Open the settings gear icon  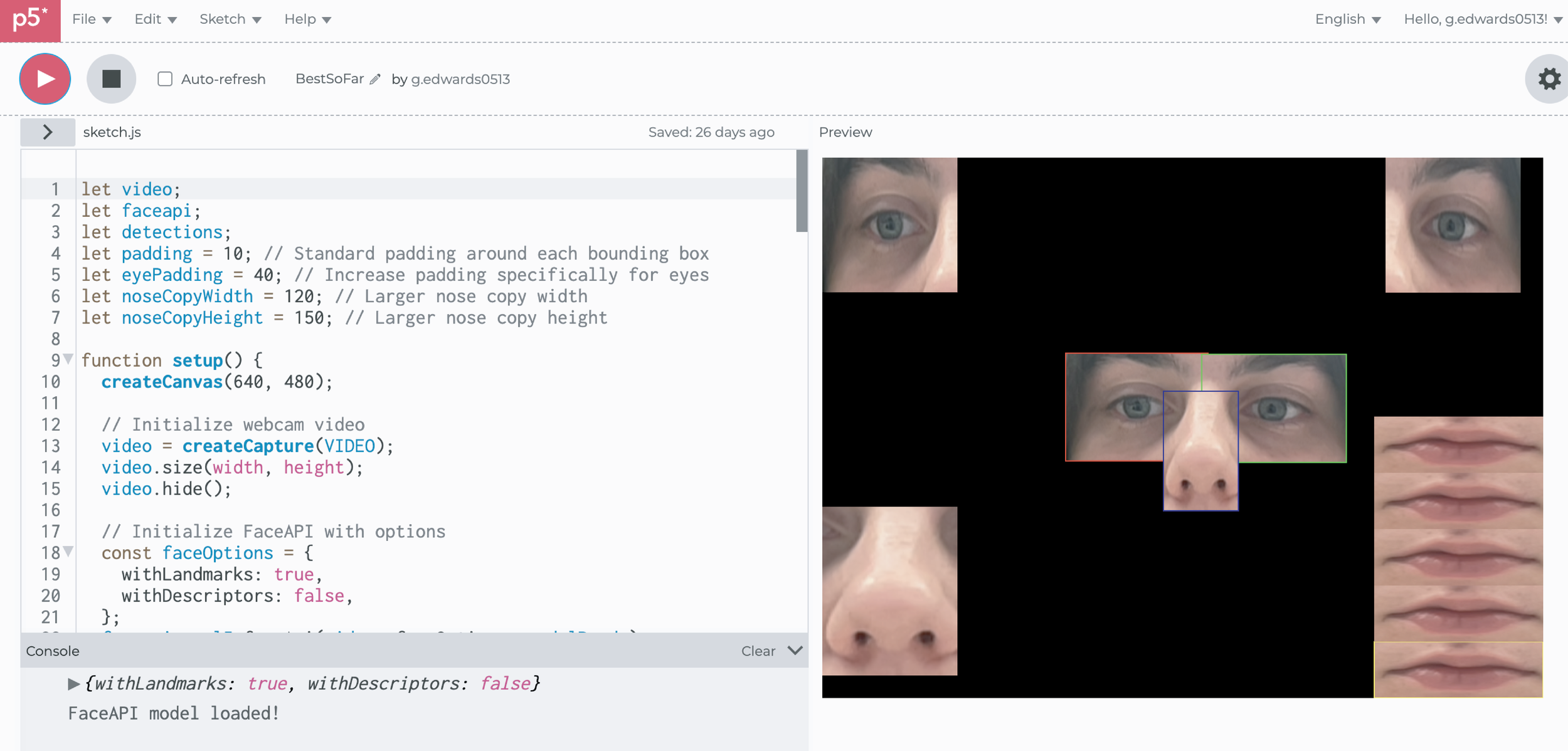coord(1549,79)
